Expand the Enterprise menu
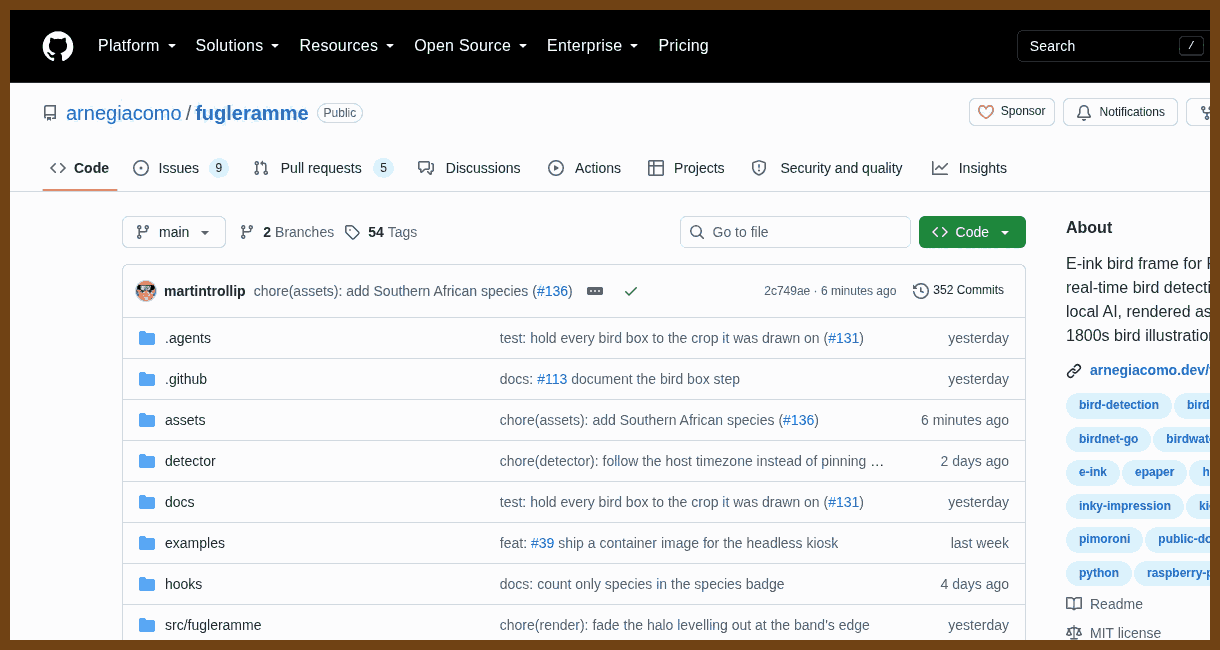Screen dimensions: 1220x650 593,46
